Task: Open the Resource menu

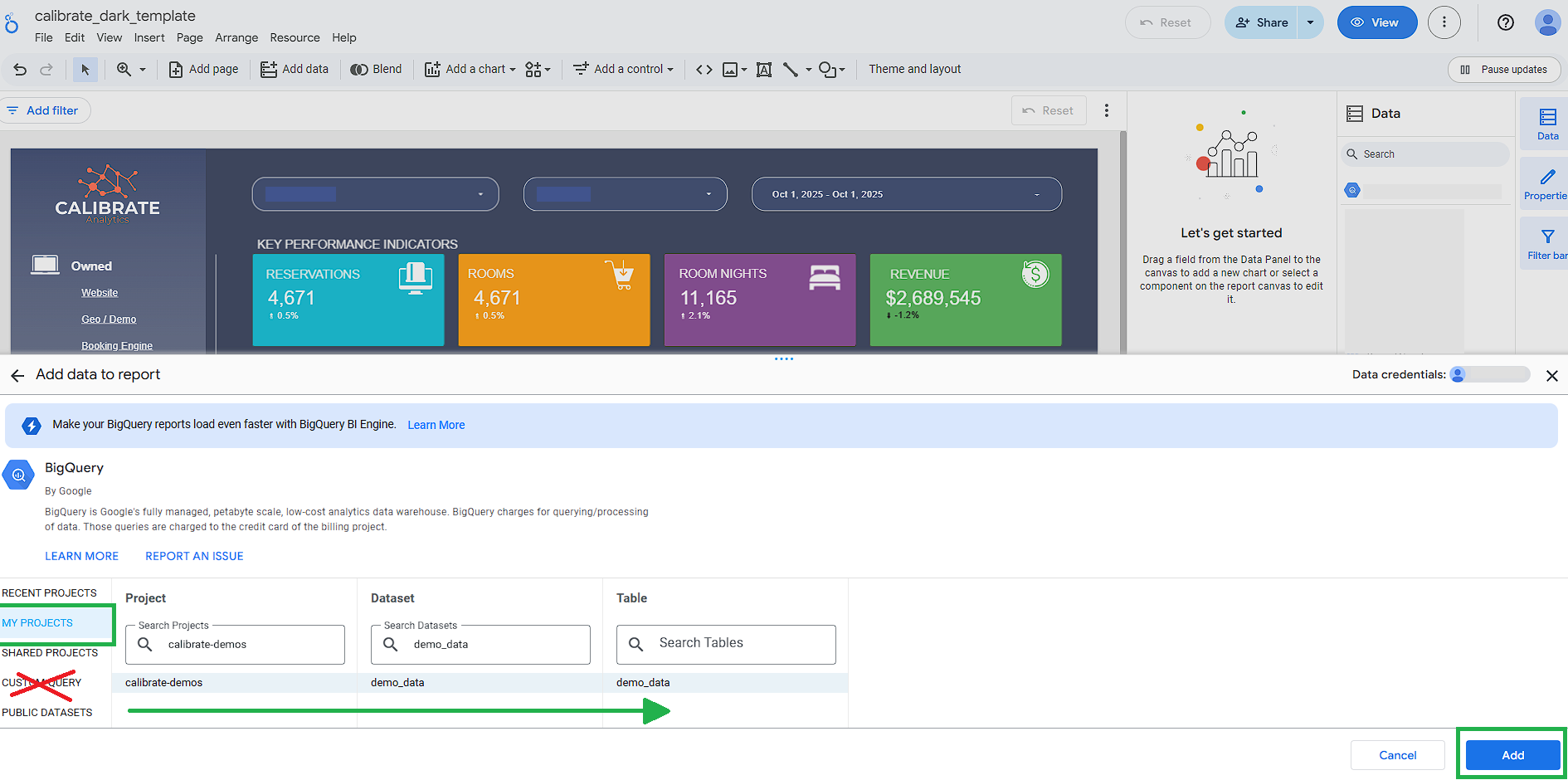Action: 295,38
